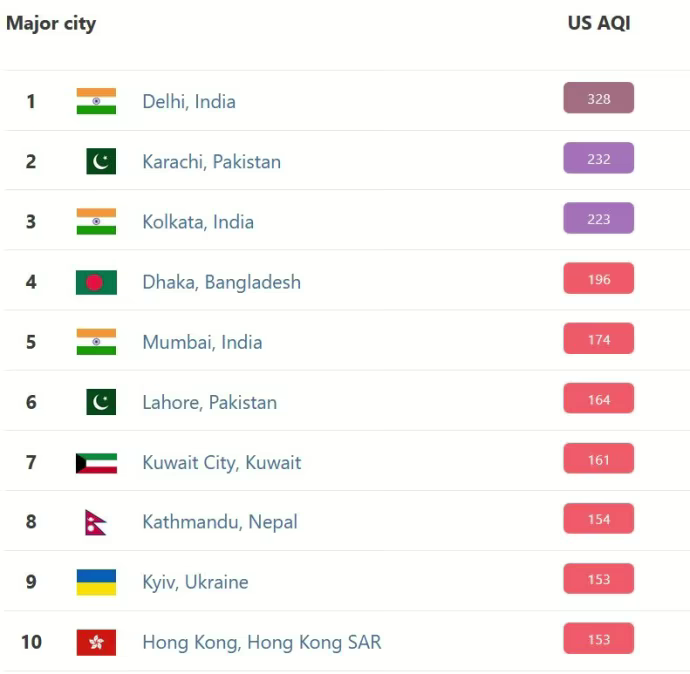Click the Ukraine flag icon

point(96,582)
